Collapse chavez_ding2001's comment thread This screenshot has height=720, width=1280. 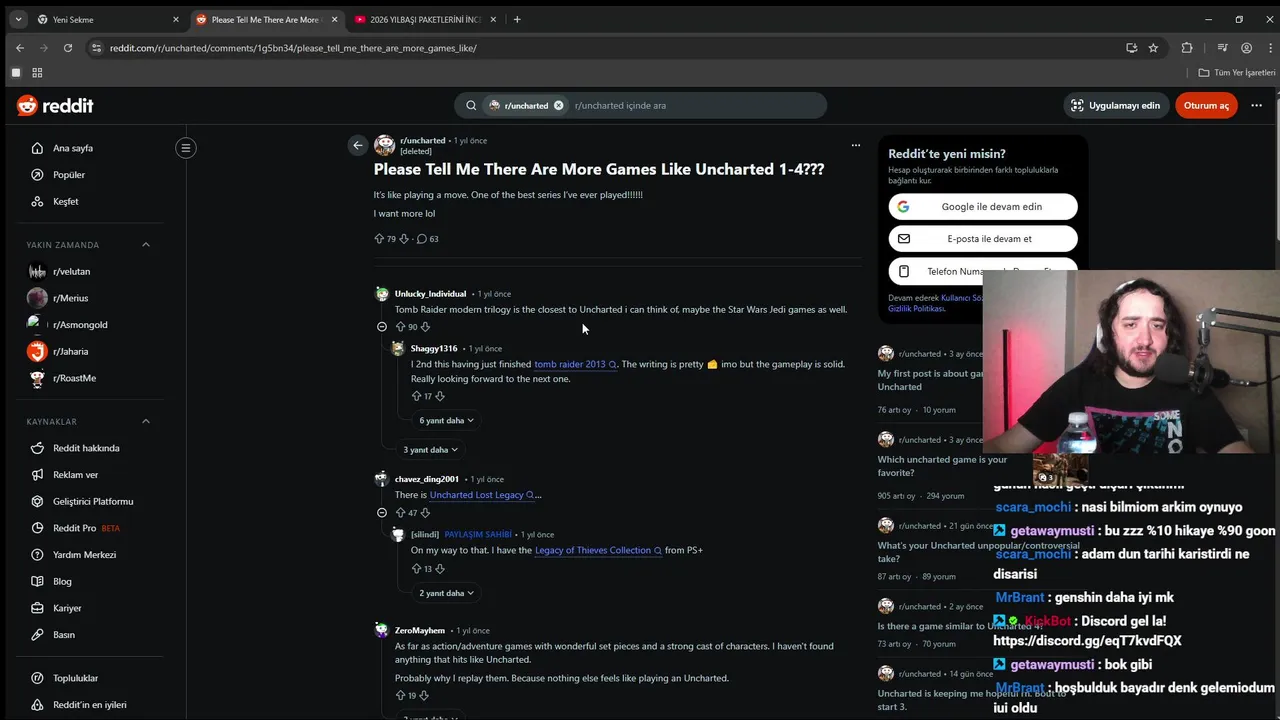(x=381, y=513)
